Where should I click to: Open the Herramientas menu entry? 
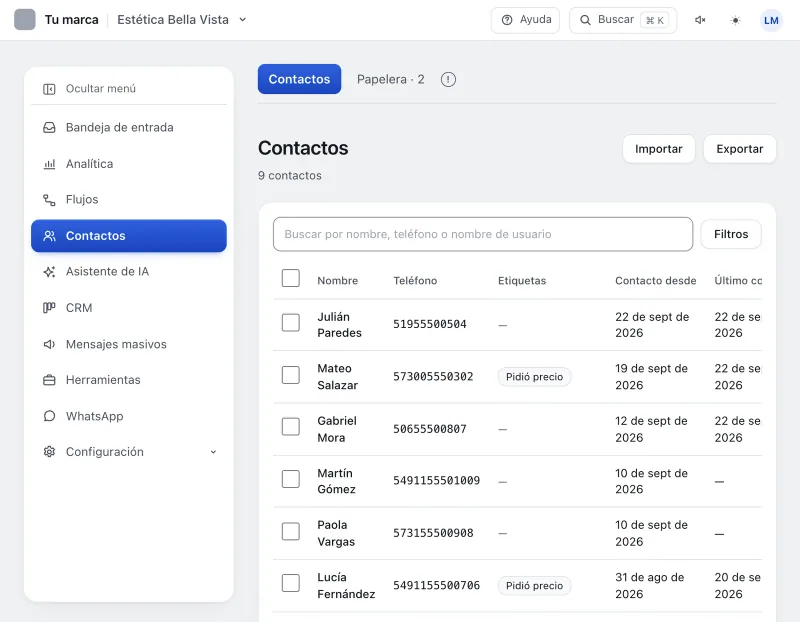[x=129, y=380]
